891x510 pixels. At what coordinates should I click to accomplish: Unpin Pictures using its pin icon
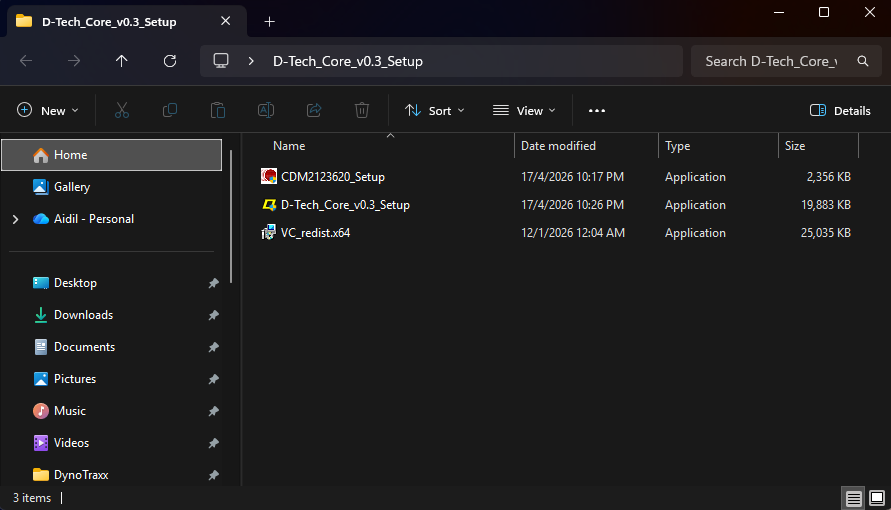[x=214, y=379]
